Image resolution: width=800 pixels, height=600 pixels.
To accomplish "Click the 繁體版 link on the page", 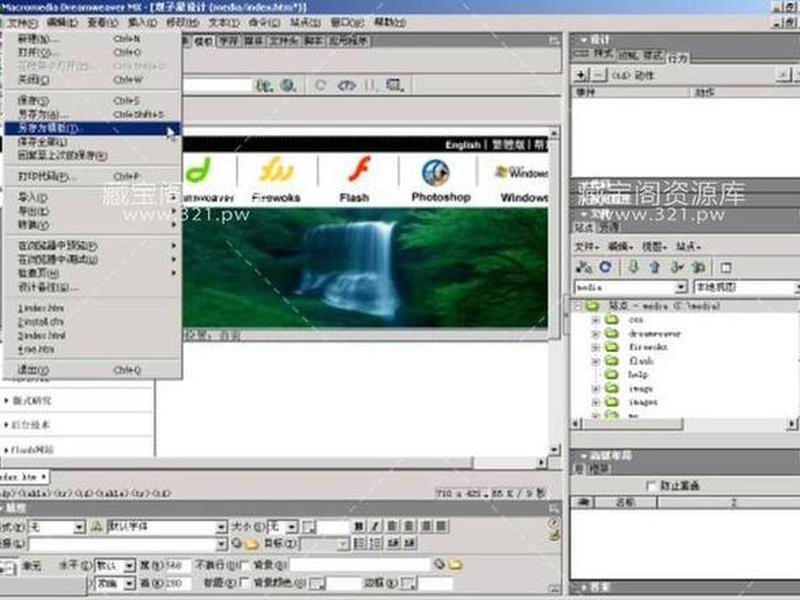I will [x=508, y=145].
